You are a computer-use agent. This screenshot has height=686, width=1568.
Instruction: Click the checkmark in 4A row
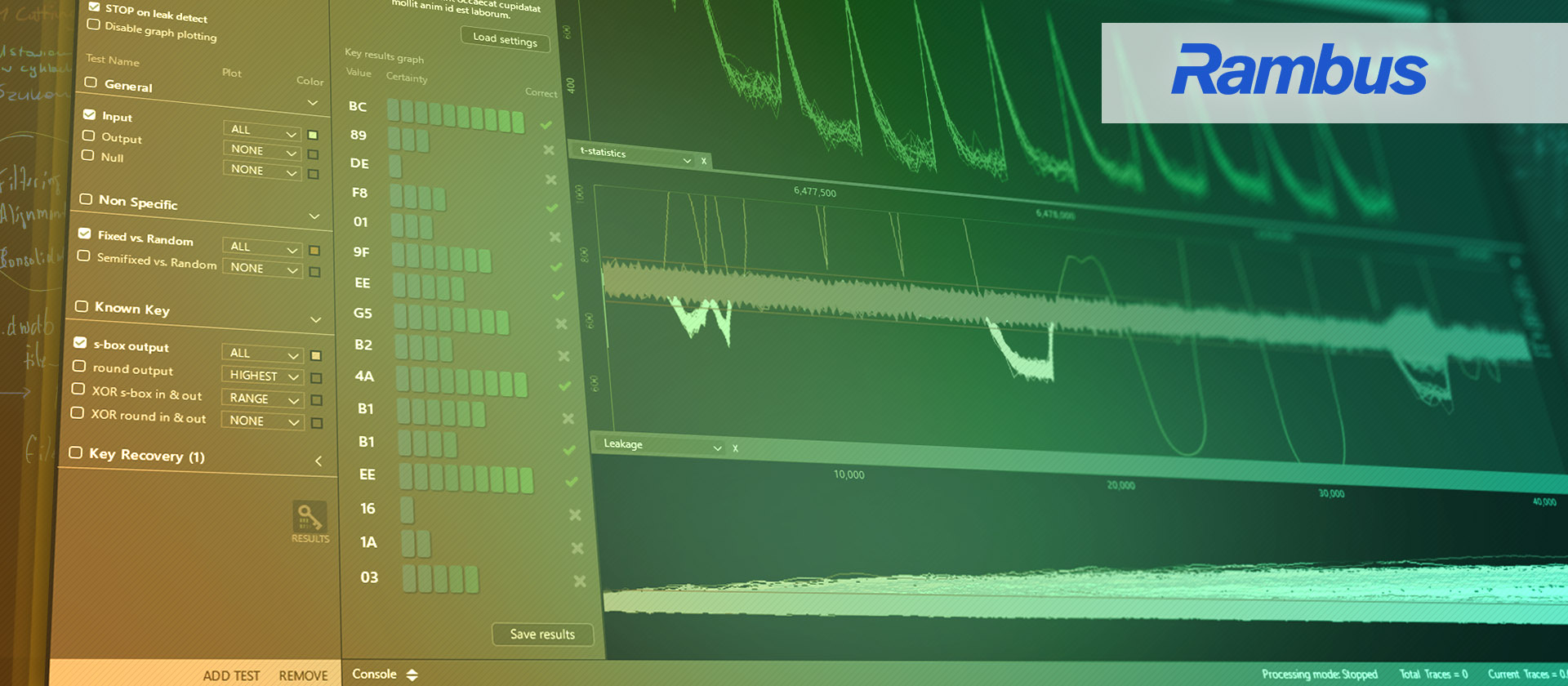point(564,385)
